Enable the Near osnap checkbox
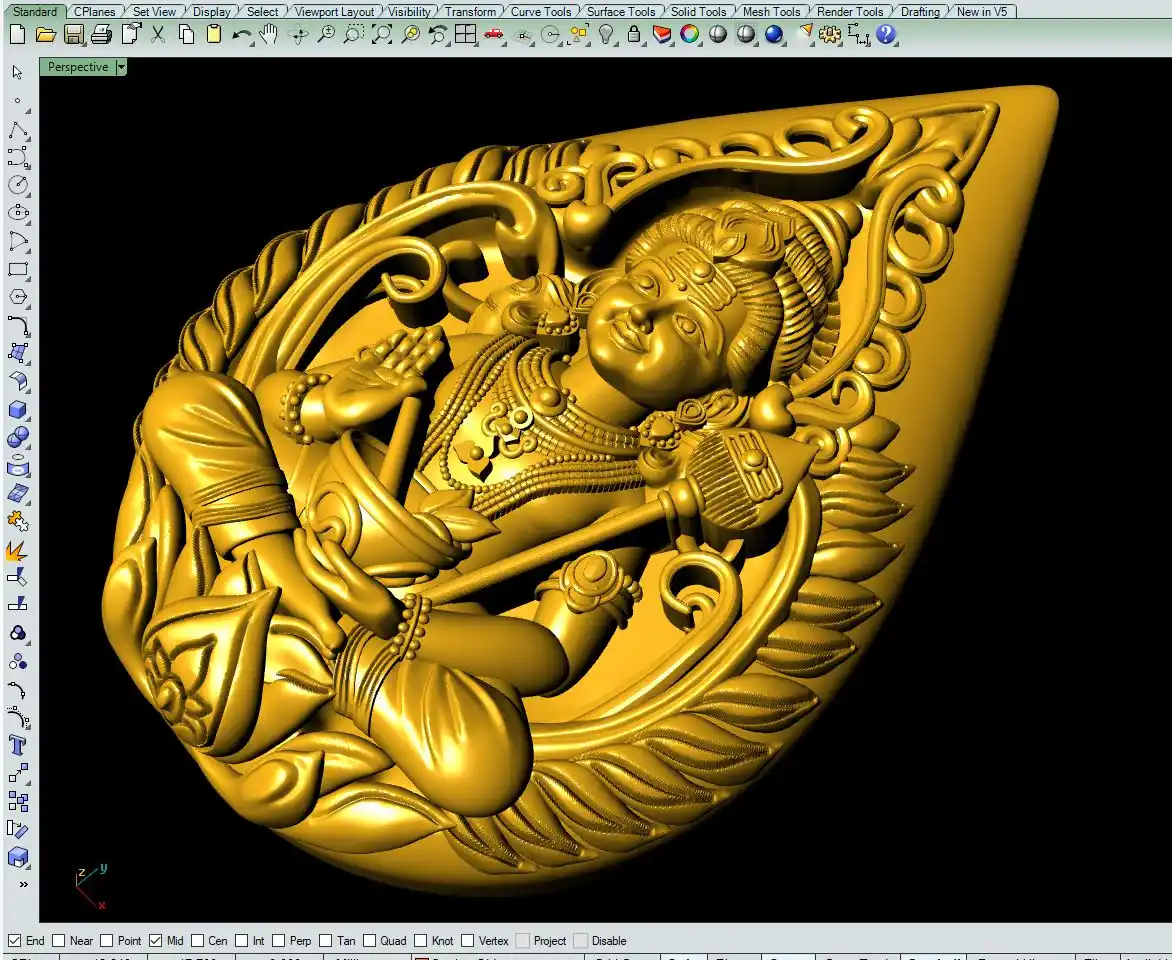This screenshot has height=960, width=1172. [x=59, y=941]
